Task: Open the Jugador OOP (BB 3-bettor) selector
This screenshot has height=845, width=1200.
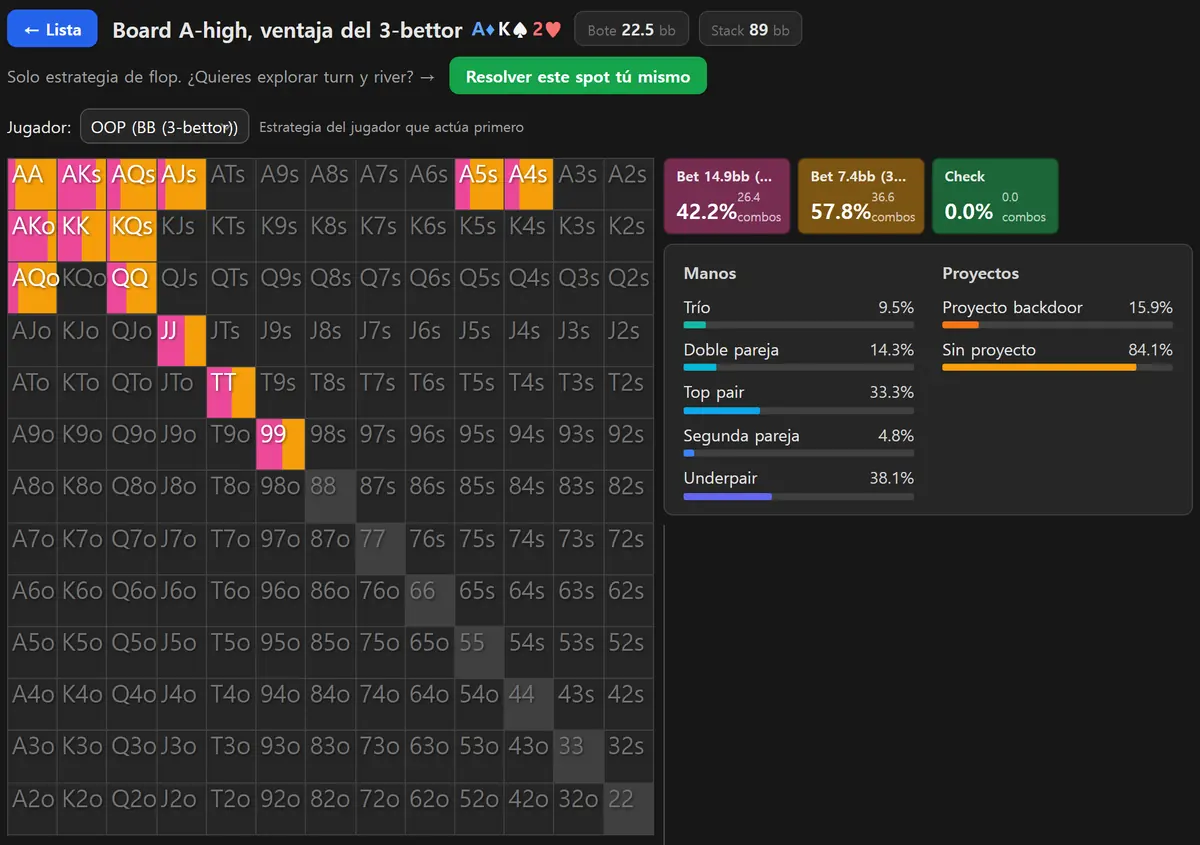Action: tap(165, 127)
